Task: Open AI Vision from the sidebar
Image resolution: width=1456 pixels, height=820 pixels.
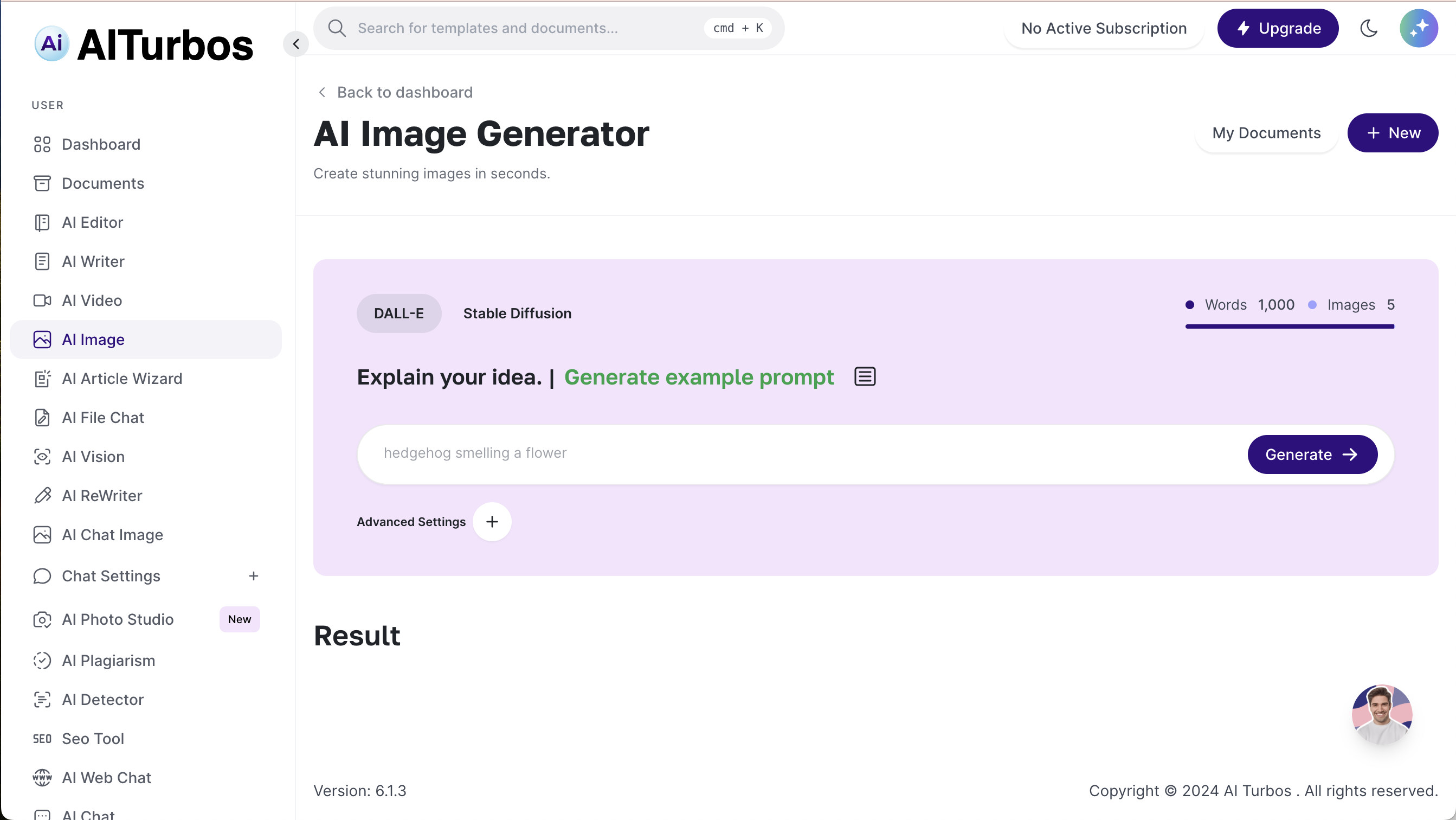Action: (x=93, y=457)
